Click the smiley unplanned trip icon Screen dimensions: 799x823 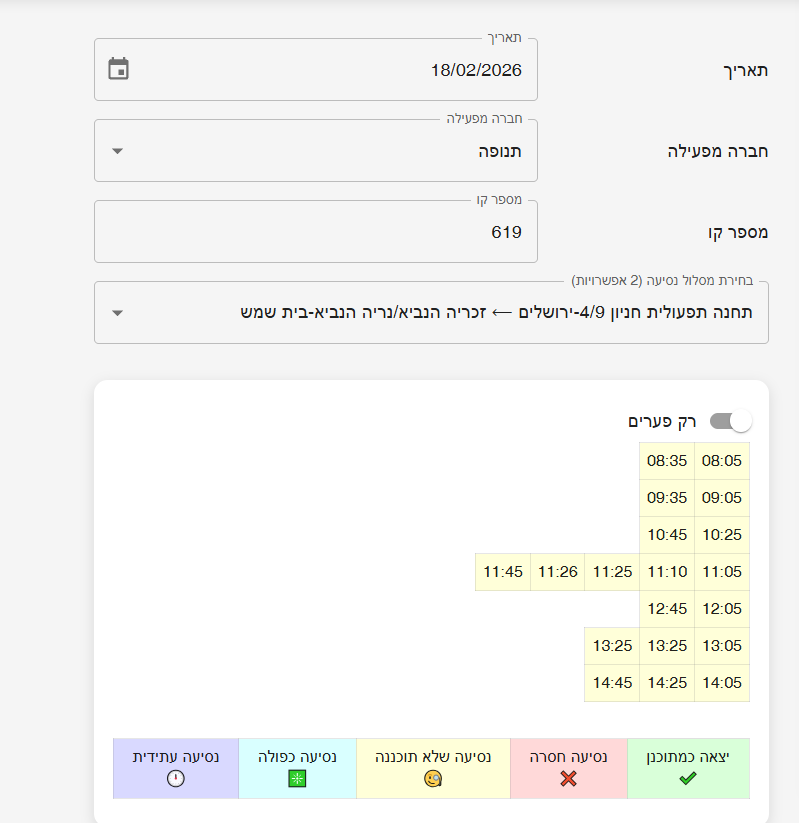click(433, 778)
